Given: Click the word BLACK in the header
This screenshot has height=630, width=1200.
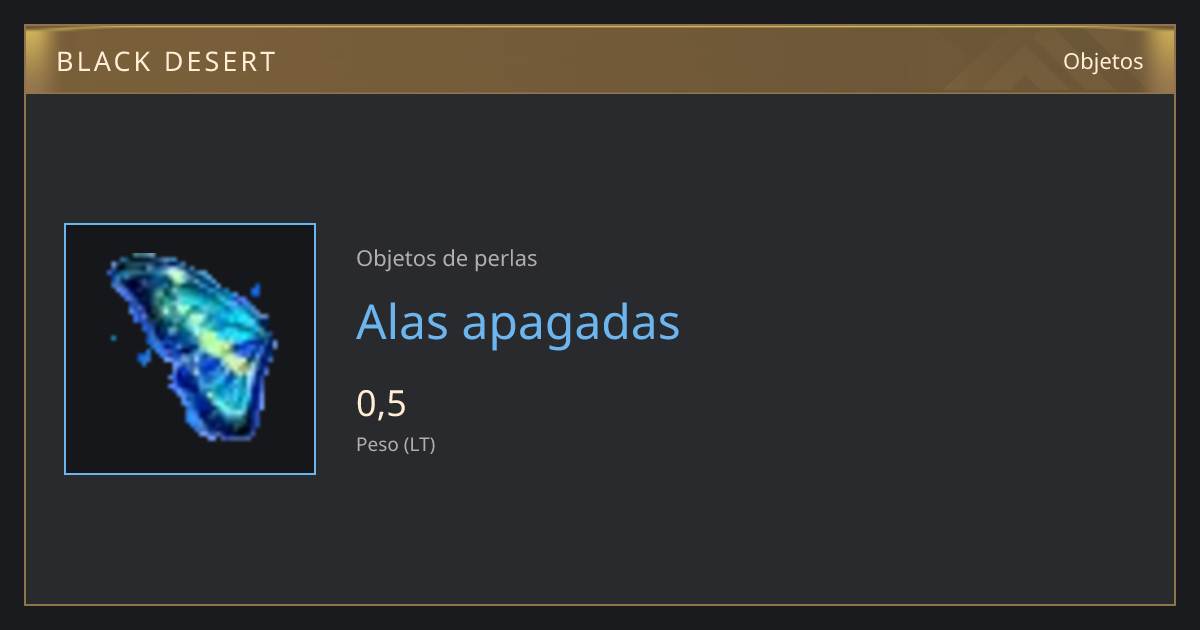Looking at the screenshot, I should [x=104, y=62].
